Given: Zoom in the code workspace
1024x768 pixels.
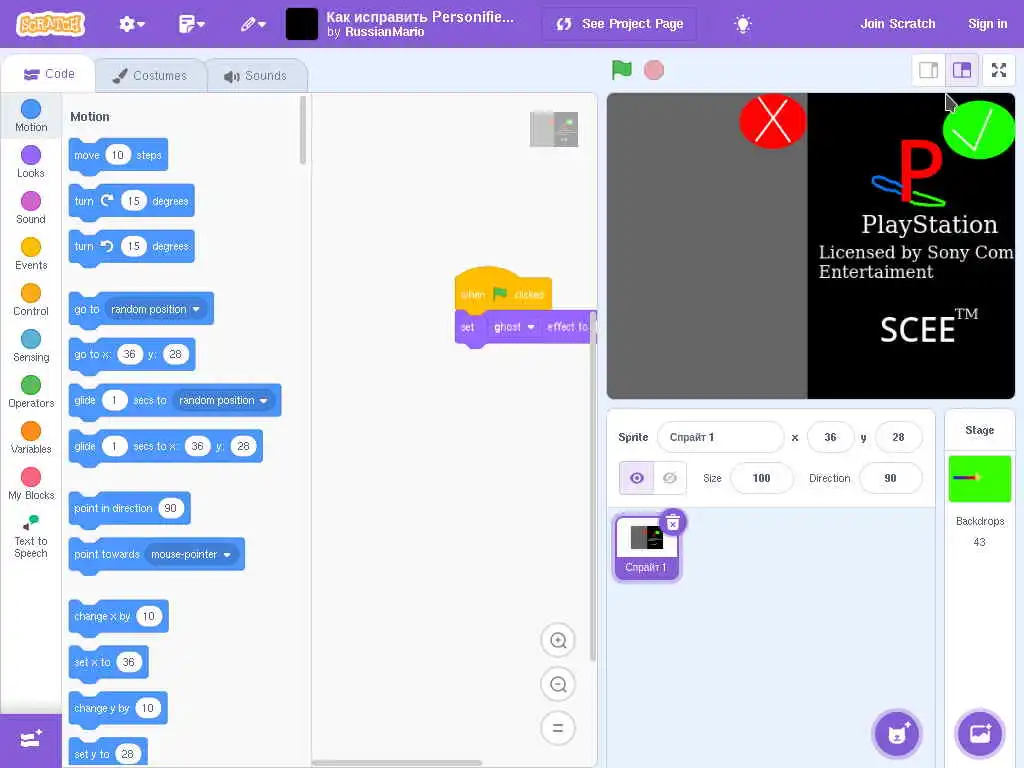Looking at the screenshot, I should (x=558, y=640).
